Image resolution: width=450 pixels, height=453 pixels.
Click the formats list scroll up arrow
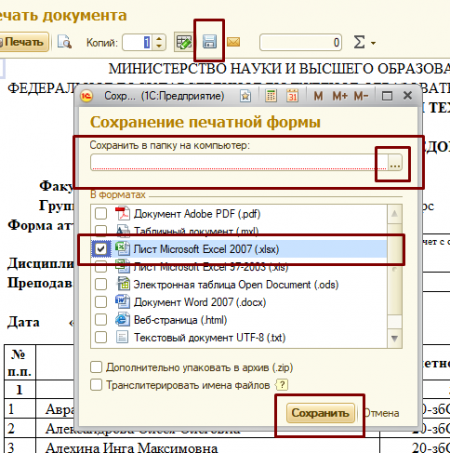395,213
